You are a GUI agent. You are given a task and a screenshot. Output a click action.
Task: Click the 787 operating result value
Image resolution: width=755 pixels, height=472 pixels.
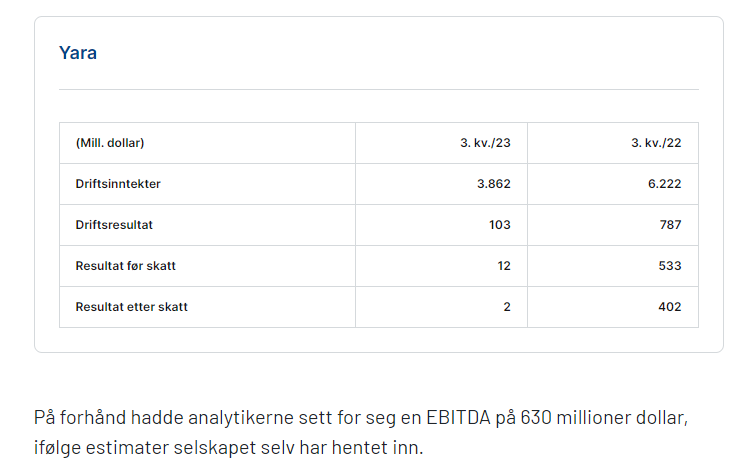pos(670,225)
